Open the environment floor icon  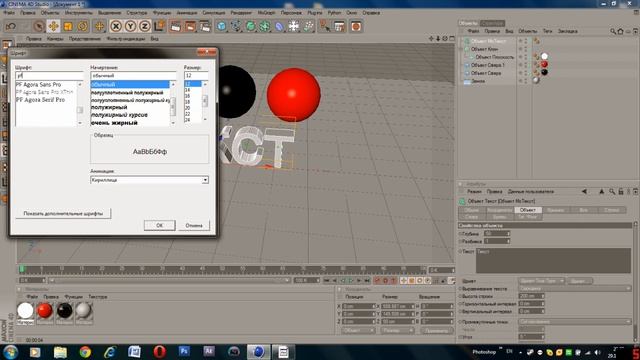coord(293,27)
